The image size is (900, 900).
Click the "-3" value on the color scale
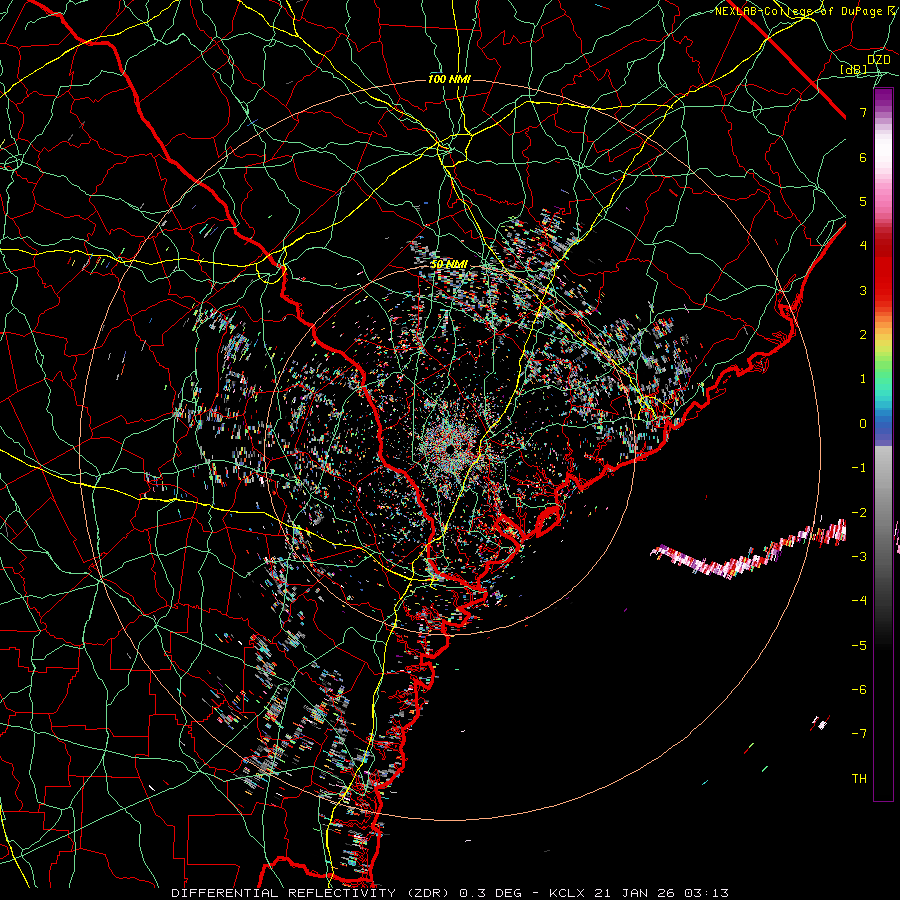pyautogui.click(x=859, y=556)
